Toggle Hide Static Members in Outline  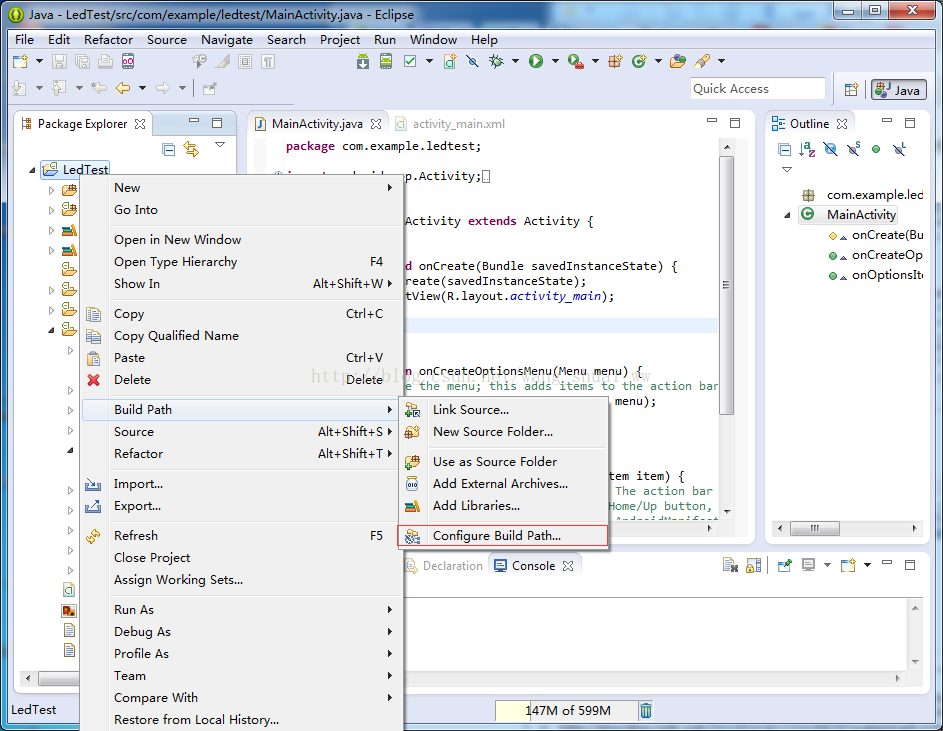(x=853, y=149)
